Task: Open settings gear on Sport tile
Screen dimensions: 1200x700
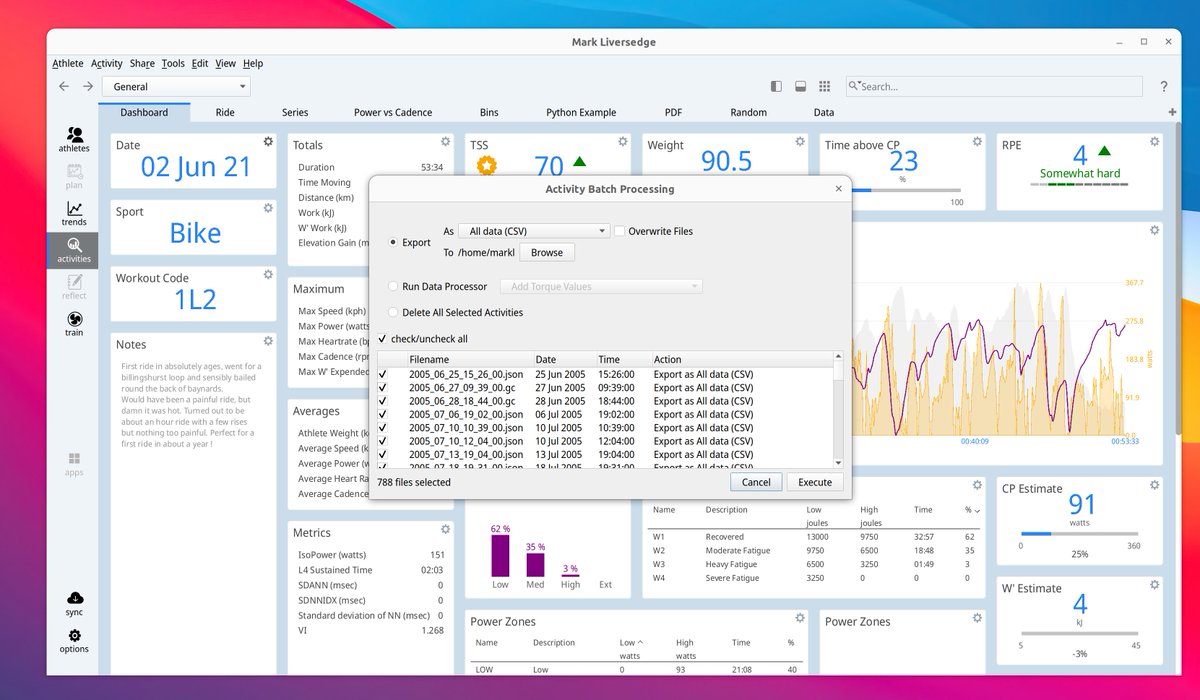Action: coord(268,208)
